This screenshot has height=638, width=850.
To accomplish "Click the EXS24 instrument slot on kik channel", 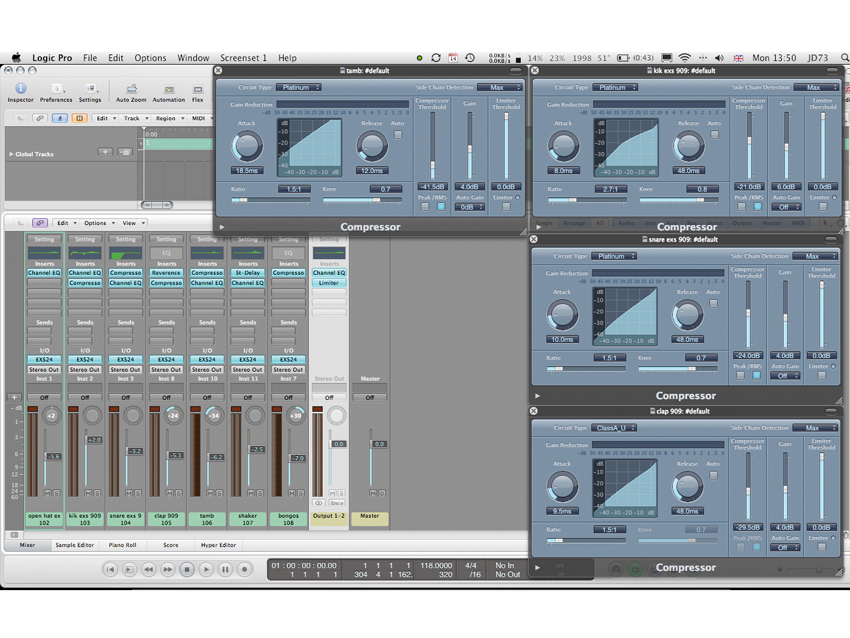I will click(x=85, y=359).
